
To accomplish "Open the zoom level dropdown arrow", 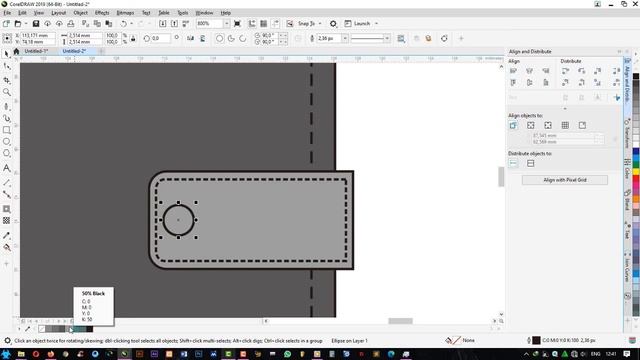I will coord(227,24).
